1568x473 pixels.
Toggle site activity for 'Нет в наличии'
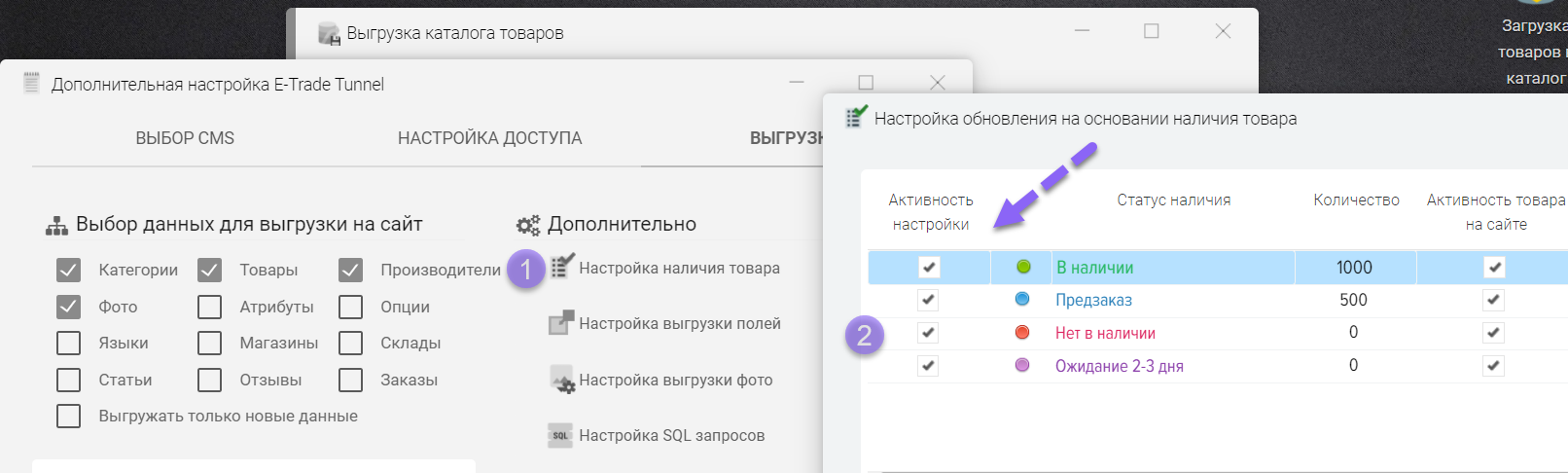click(1494, 333)
